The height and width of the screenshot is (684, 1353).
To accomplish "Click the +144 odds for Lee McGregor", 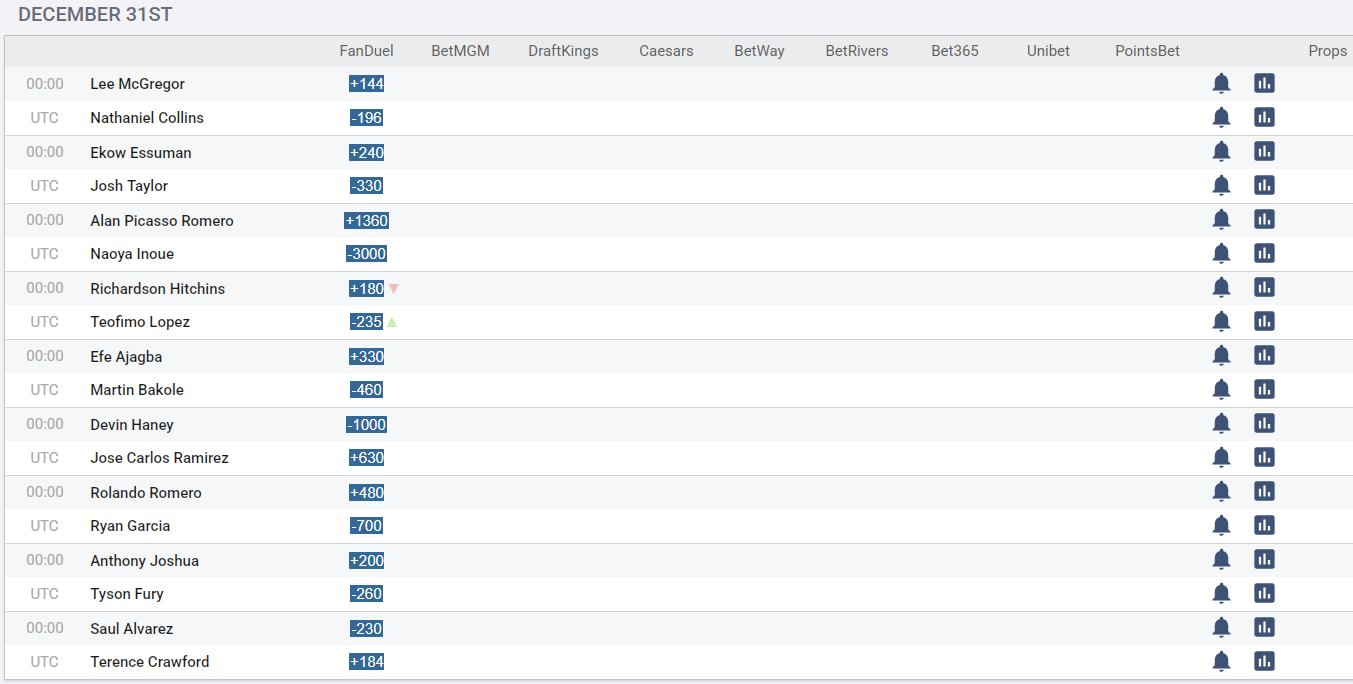I will coord(366,84).
